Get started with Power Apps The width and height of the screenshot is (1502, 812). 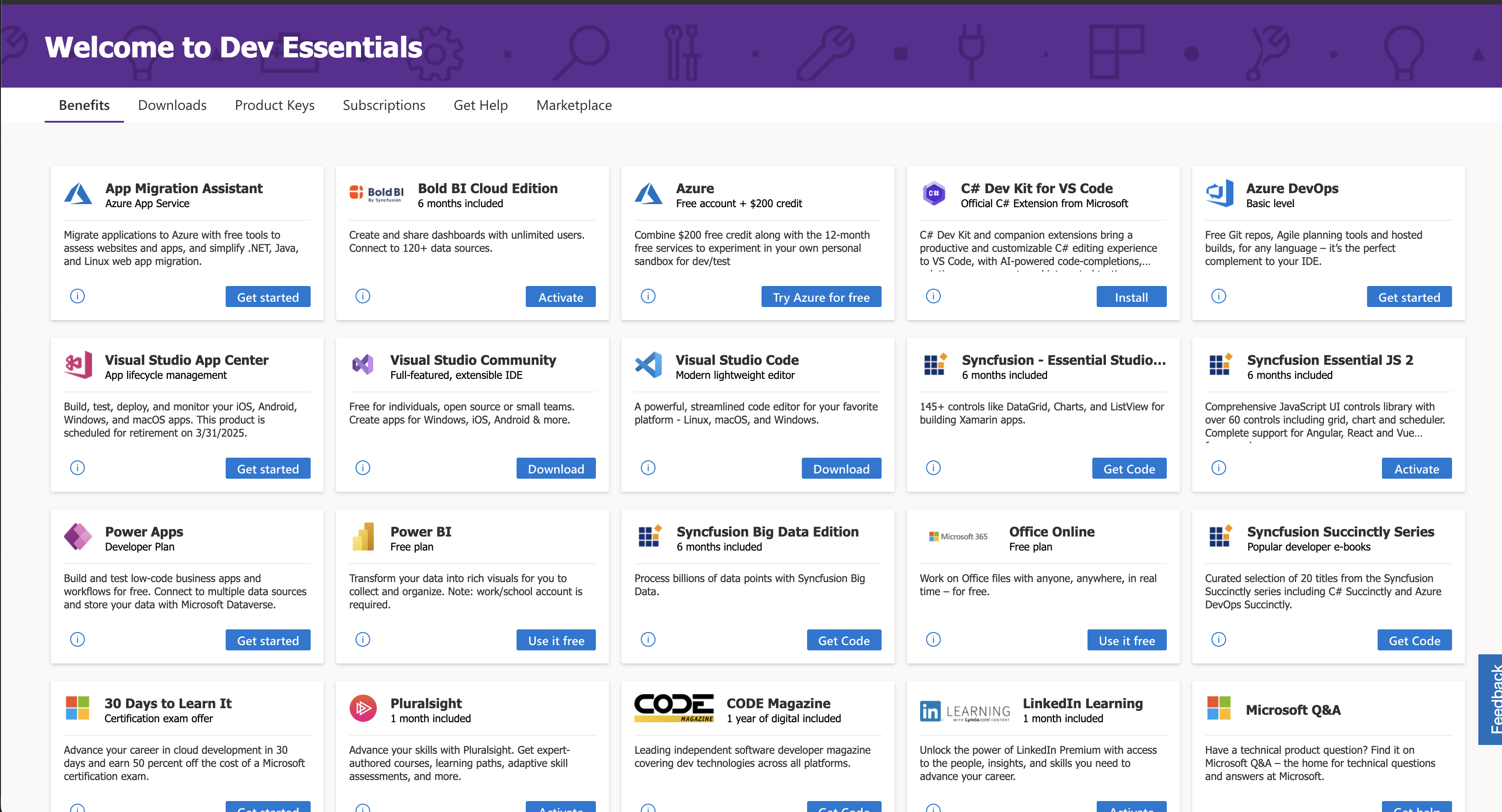pos(268,641)
